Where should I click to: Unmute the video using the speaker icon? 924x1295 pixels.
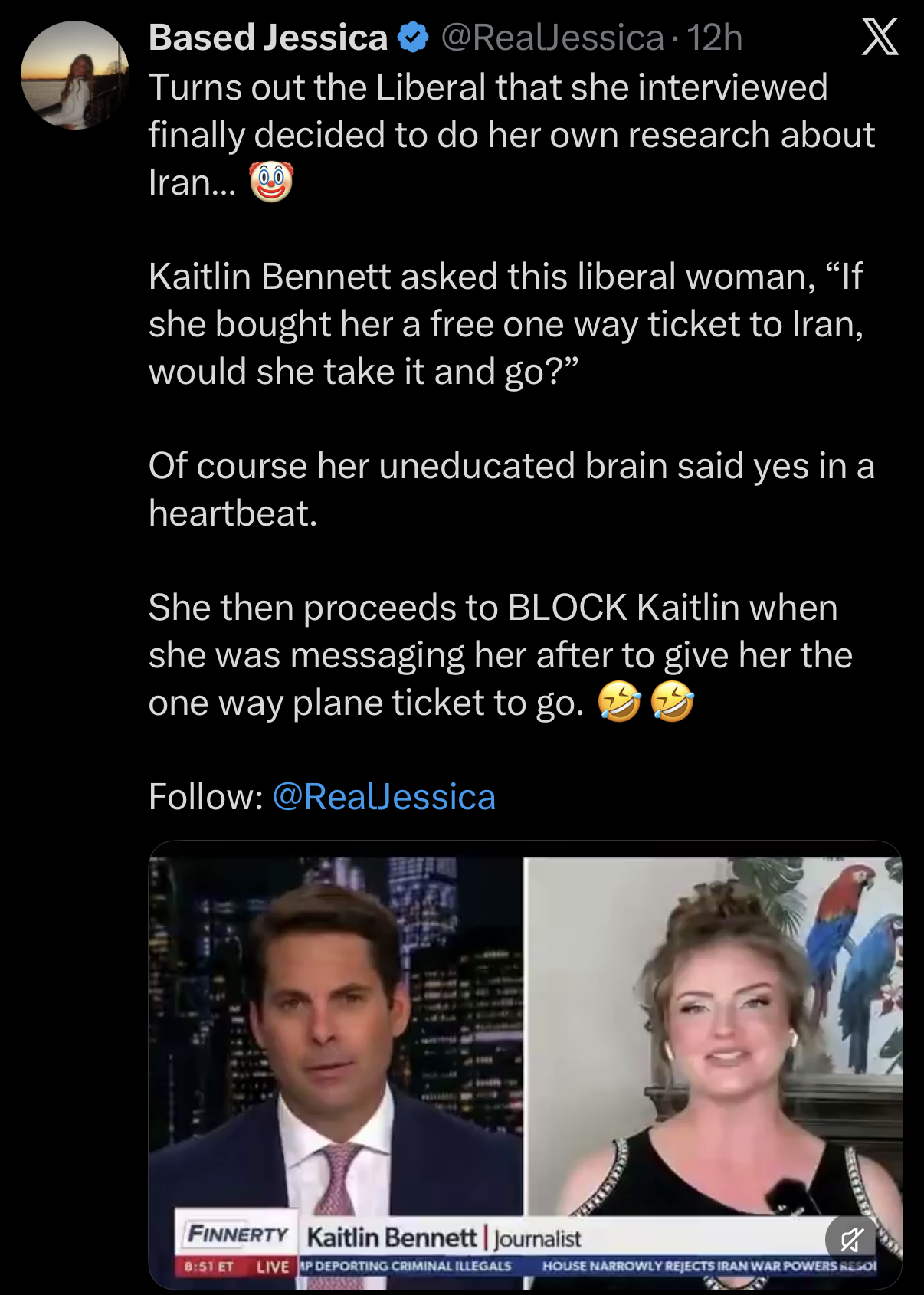click(850, 1238)
